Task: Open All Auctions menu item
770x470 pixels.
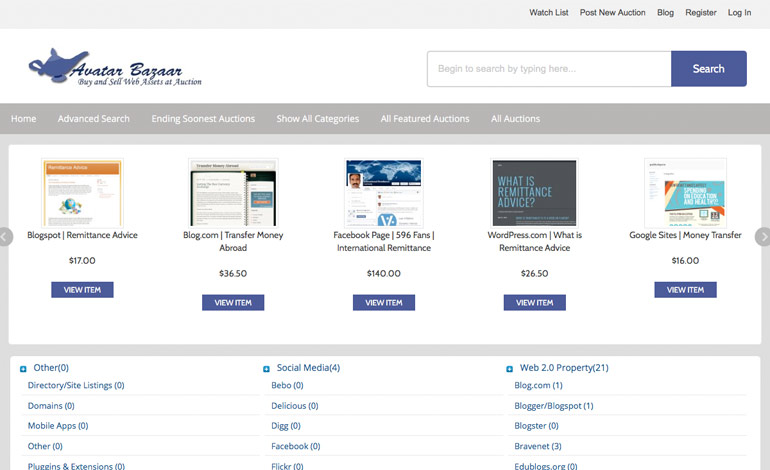Action: tap(515, 119)
